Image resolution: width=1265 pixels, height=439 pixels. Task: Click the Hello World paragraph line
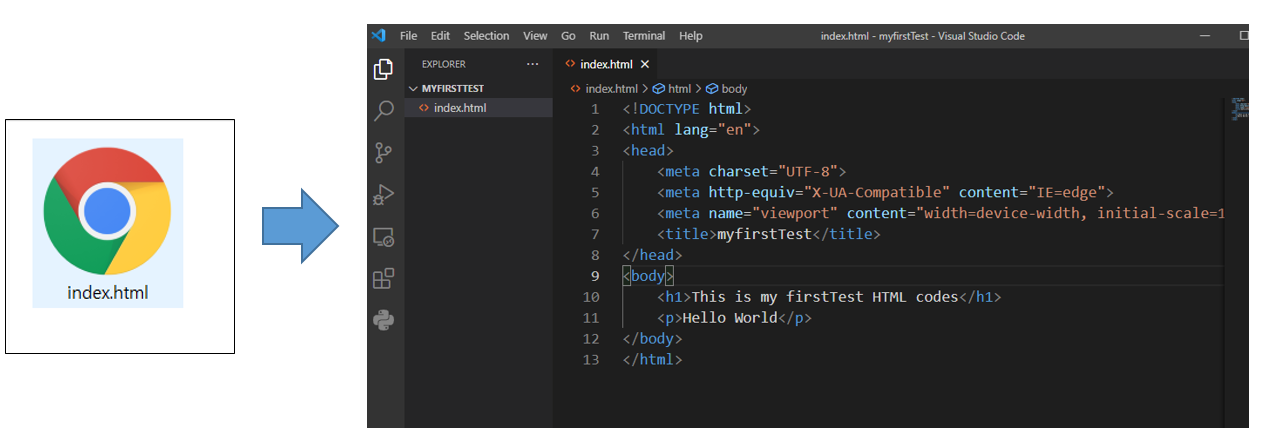[x=735, y=318]
